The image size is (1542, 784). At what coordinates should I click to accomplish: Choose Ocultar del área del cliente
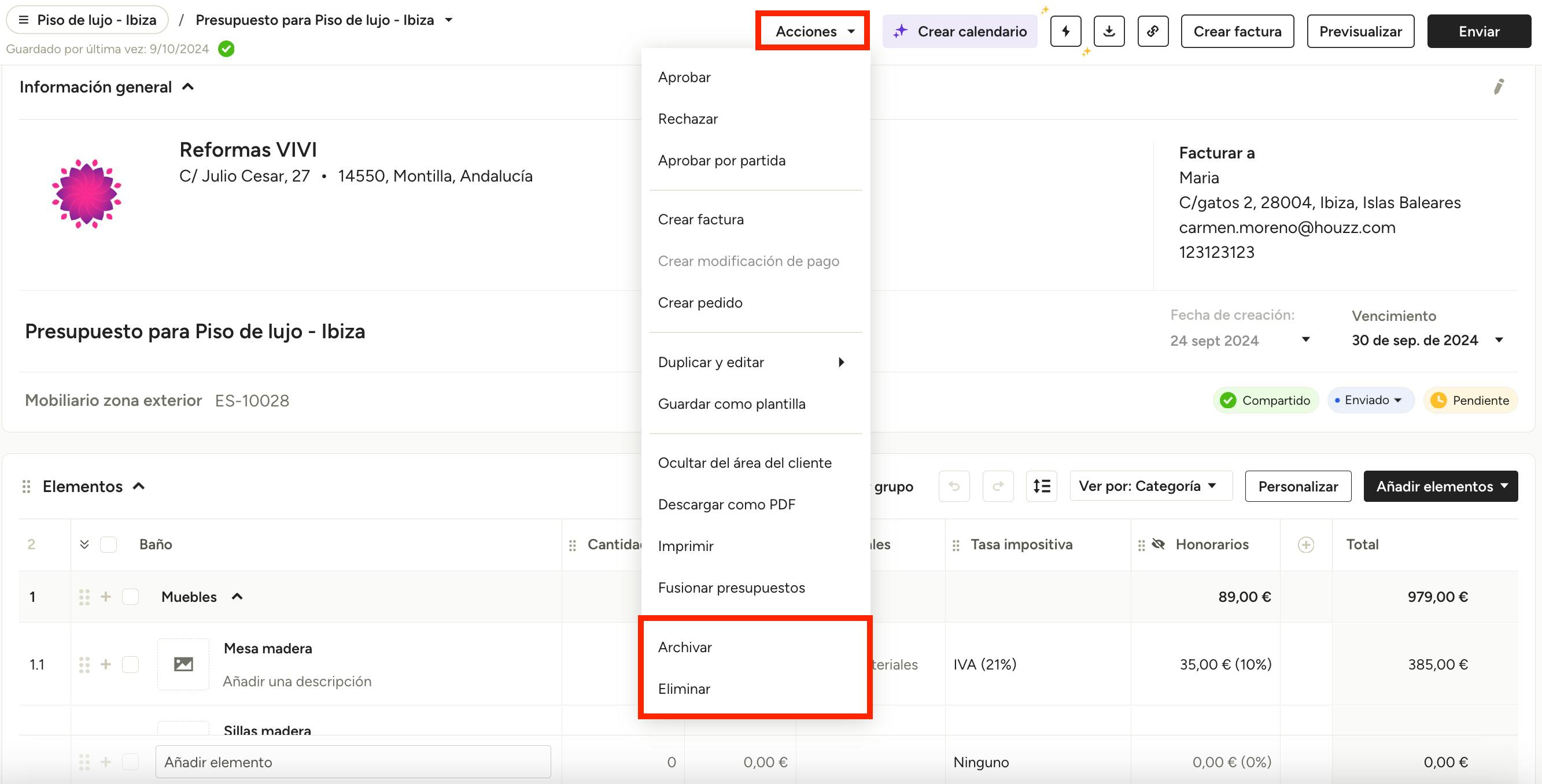click(755, 463)
